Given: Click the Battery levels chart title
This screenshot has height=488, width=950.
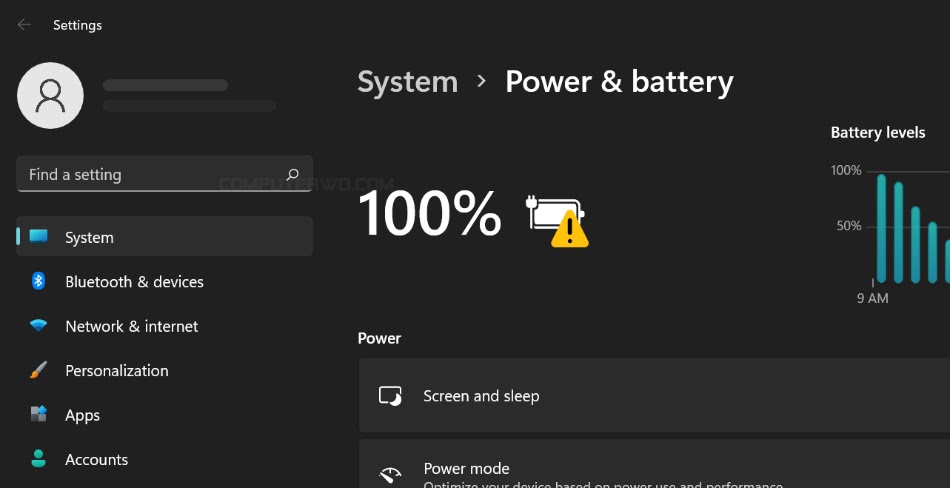Looking at the screenshot, I should point(878,133).
